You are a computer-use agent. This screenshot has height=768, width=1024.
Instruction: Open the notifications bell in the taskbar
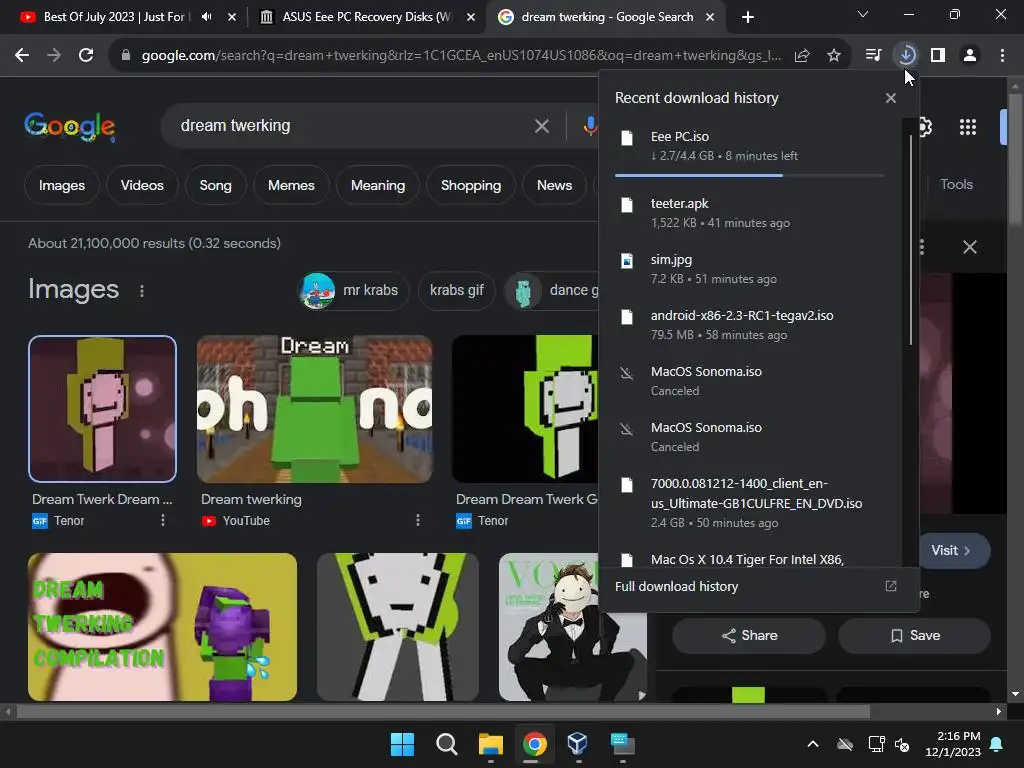click(997, 744)
